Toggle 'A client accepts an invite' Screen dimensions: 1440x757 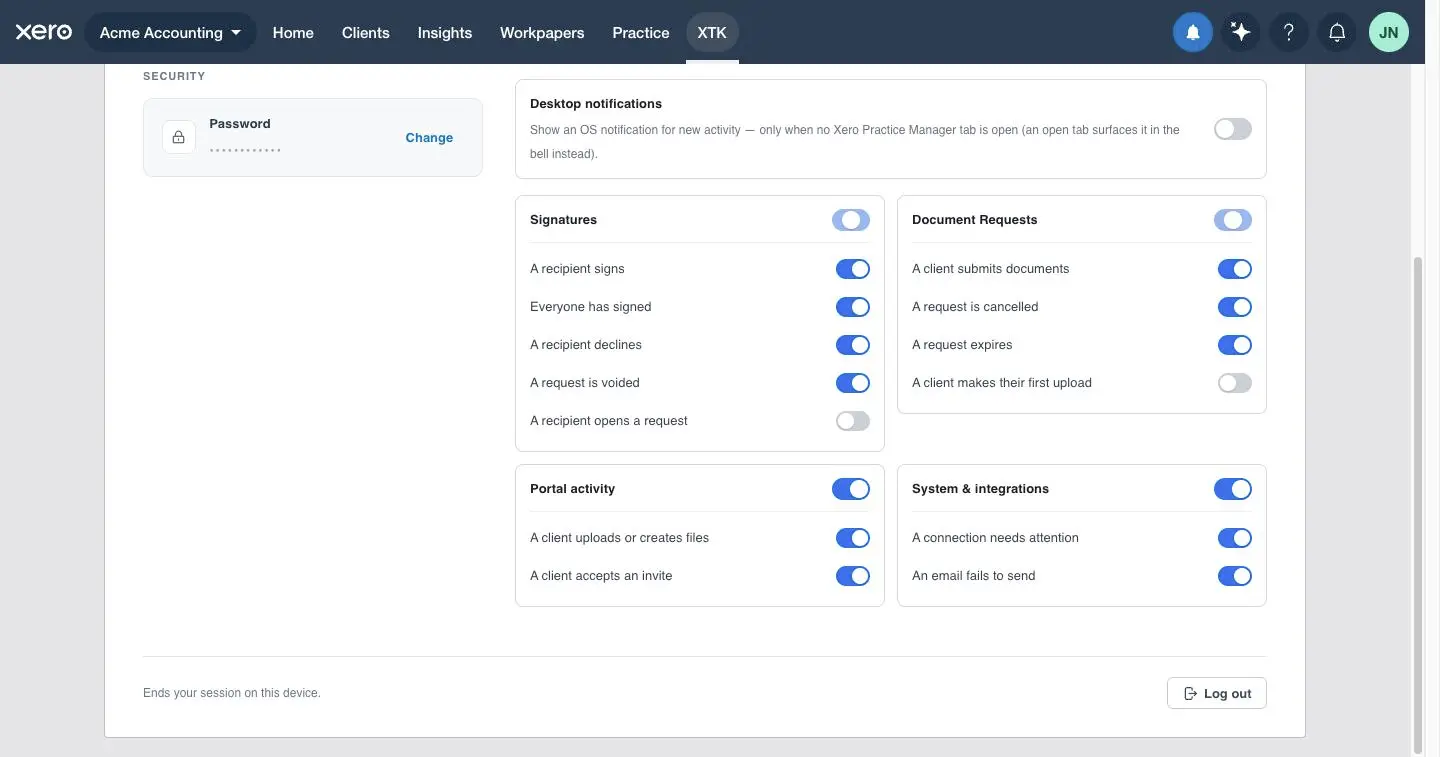tap(853, 576)
